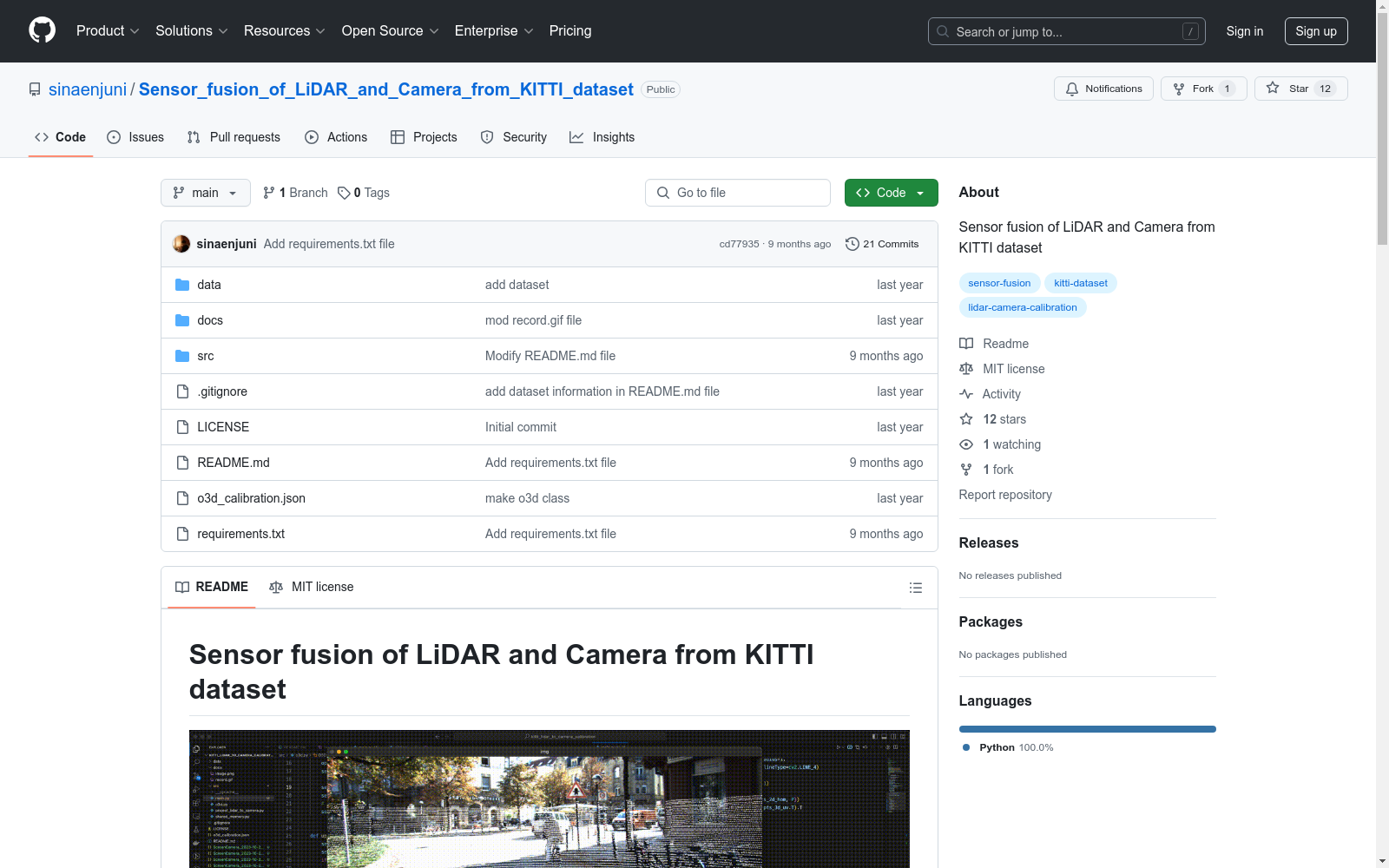Expand the Solutions menu
1389x868 pixels.
click(x=192, y=31)
